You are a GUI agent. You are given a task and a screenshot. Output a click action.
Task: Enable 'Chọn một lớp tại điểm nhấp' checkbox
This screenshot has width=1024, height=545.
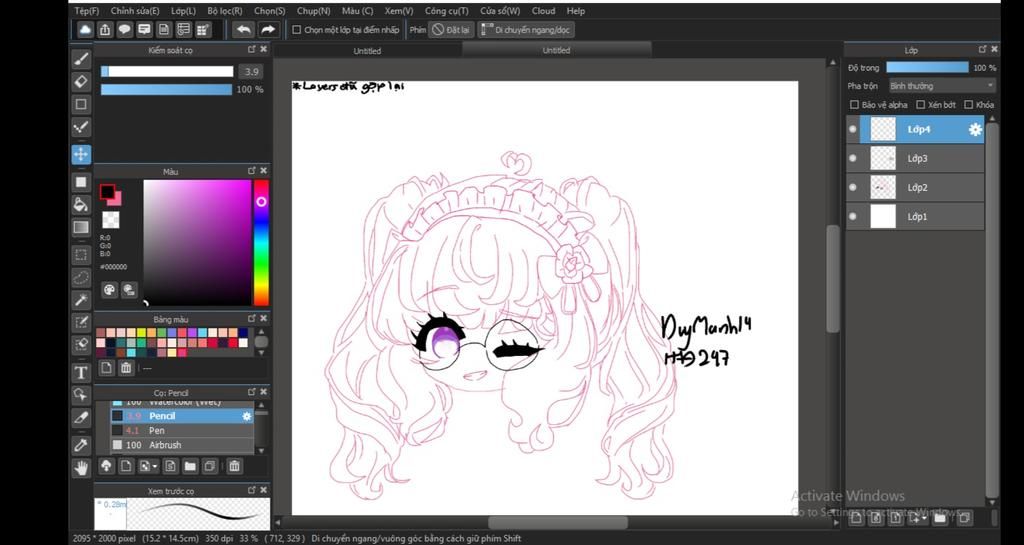[296, 30]
